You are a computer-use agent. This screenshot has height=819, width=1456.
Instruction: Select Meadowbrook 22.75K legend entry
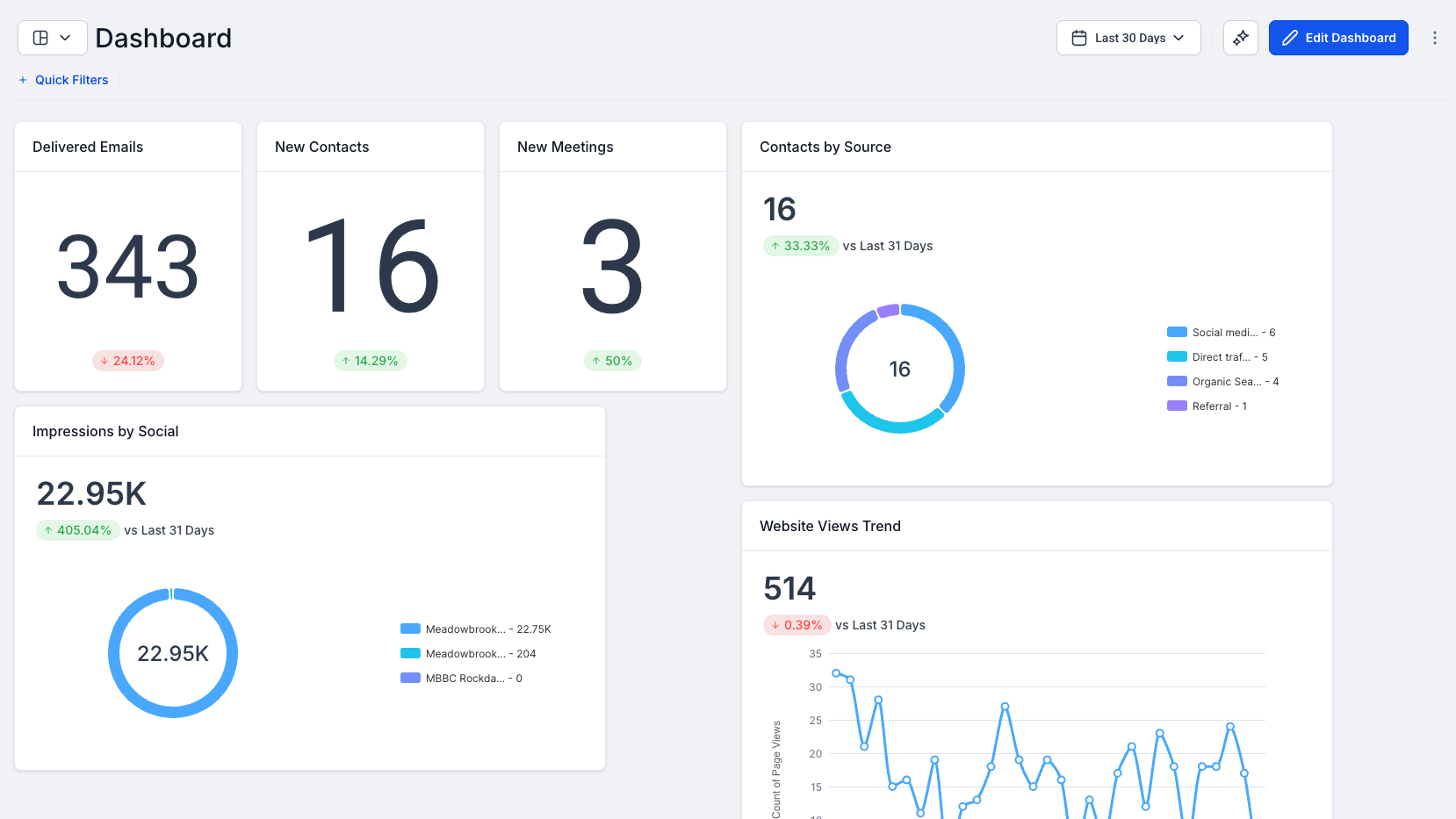click(476, 629)
